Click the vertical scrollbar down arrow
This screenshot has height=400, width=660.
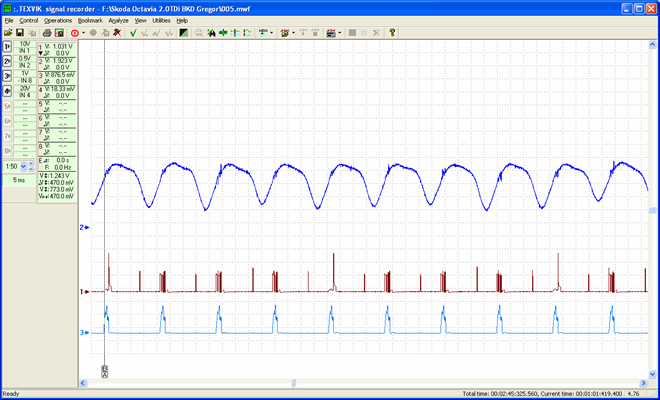click(x=652, y=374)
